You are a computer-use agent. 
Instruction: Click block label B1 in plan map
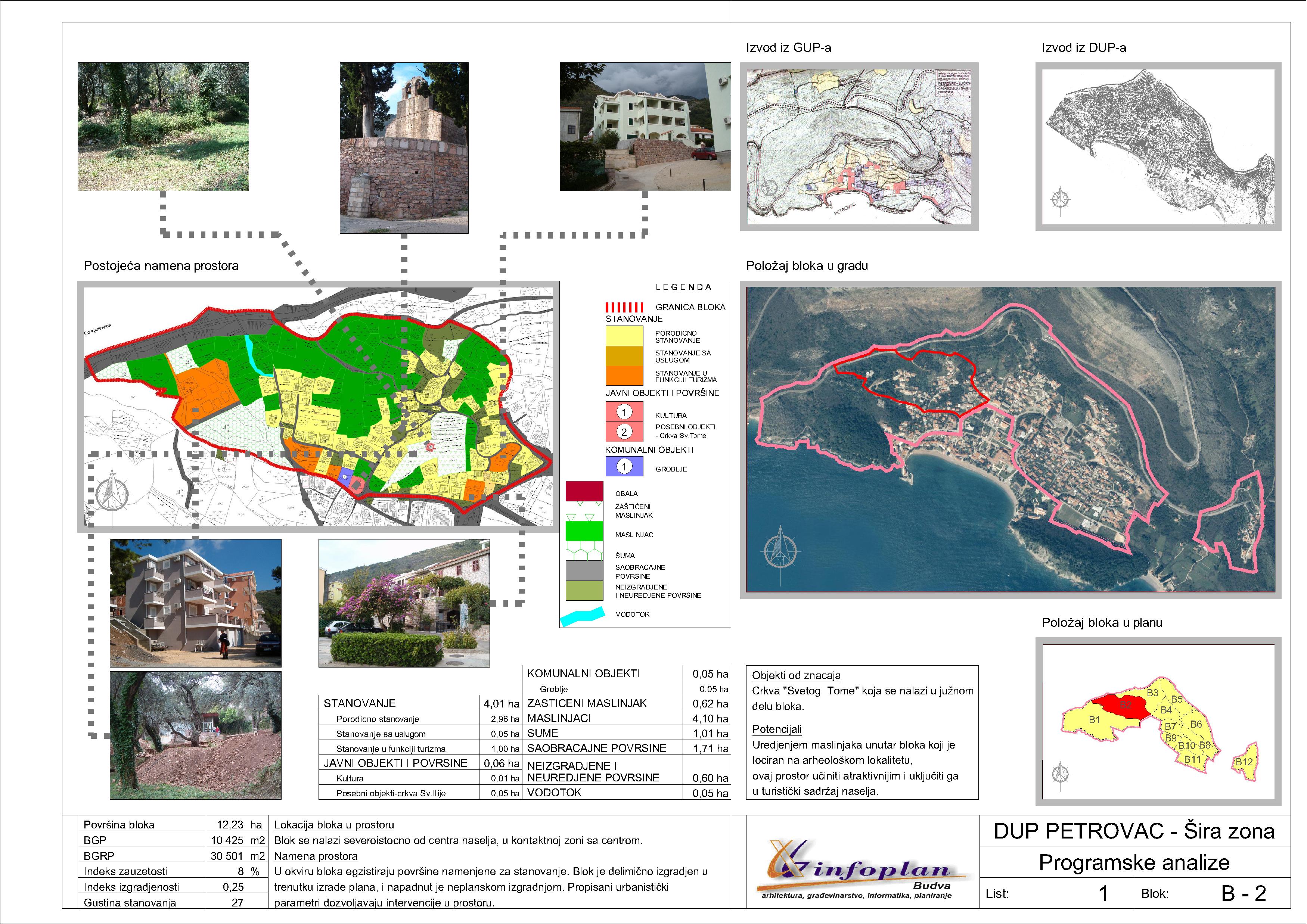click(1094, 720)
